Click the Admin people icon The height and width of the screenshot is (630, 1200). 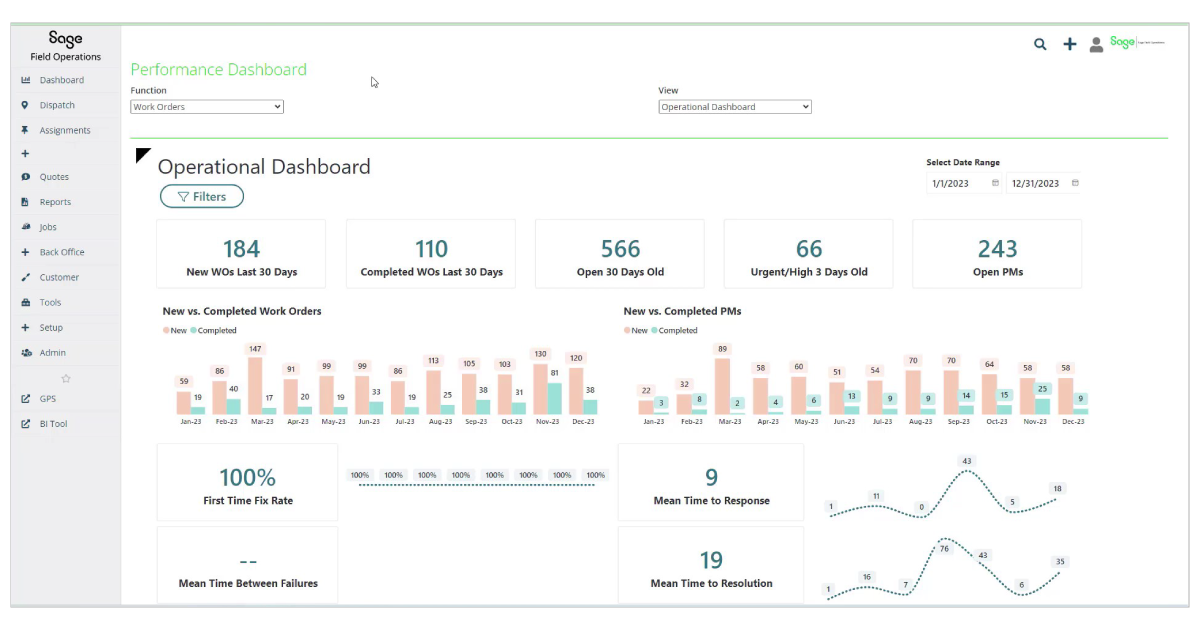click(25, 353)
